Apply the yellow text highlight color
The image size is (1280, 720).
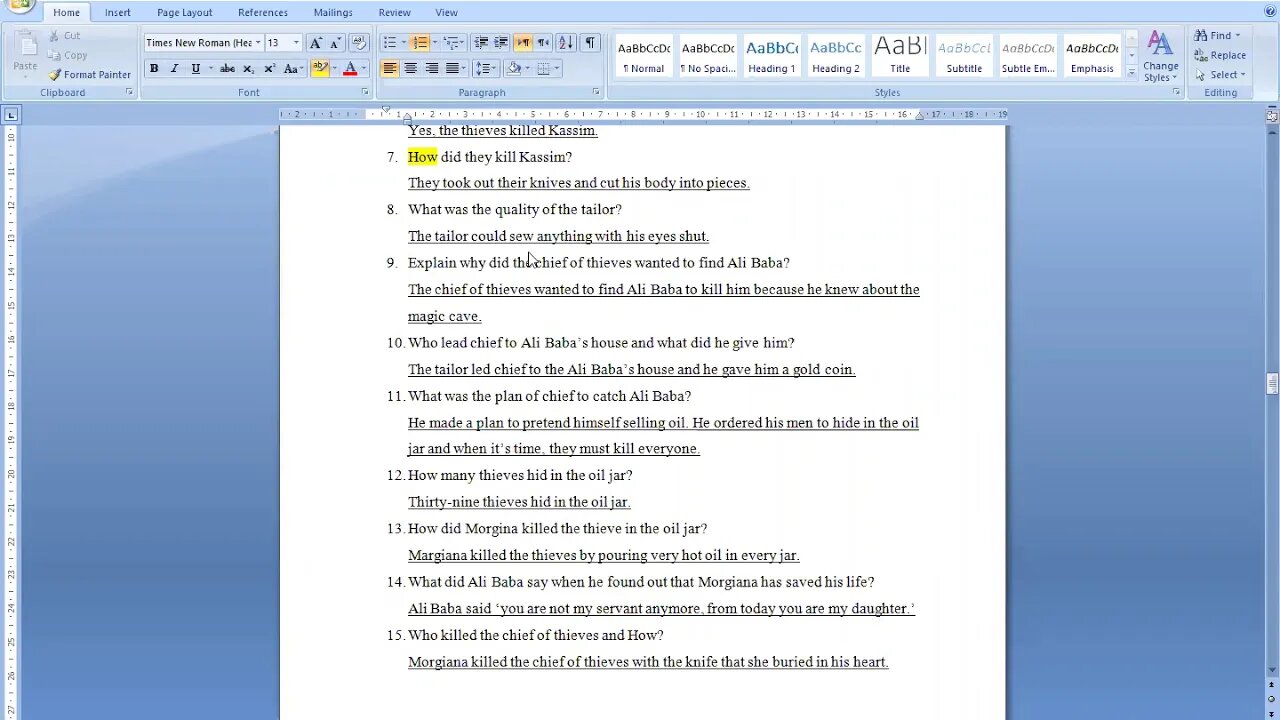tap(319, 69)
